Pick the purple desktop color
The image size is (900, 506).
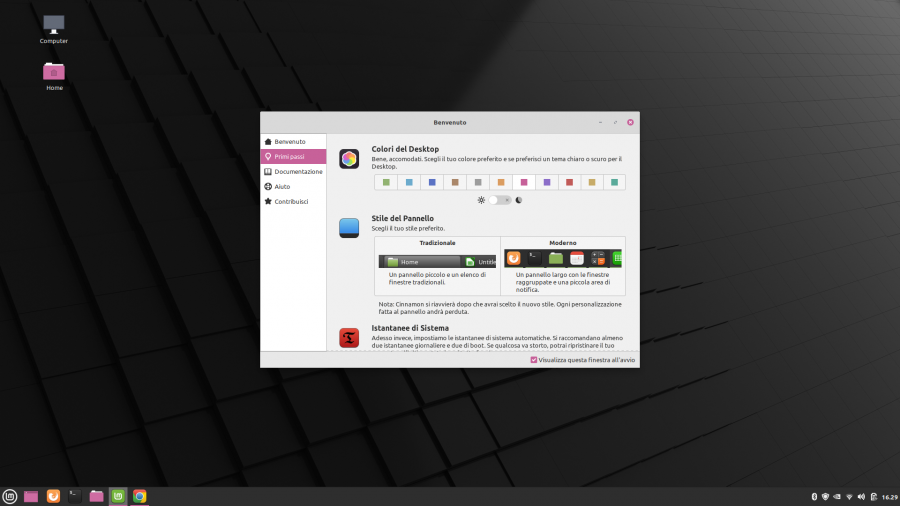point(547,182)
